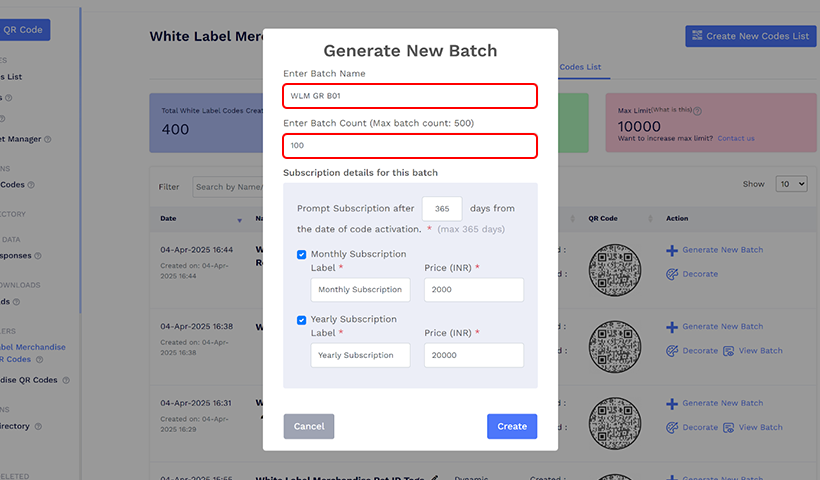Image resolution: width=820 pixels, height=480 pixels.
Task: Uncheck the Monthly Subscription checkbox
Action: 302,254
